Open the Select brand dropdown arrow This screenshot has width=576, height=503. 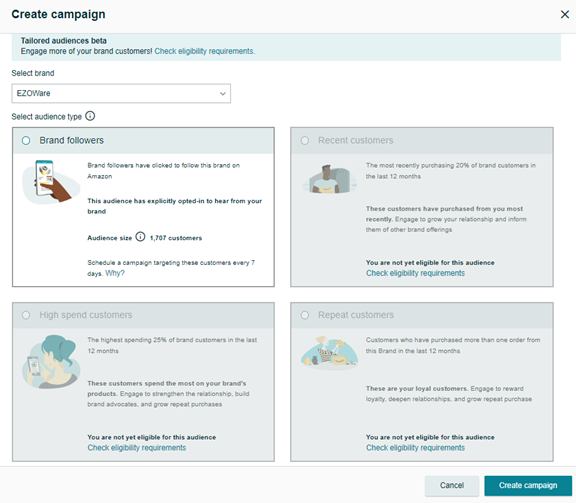coord(223,93)
